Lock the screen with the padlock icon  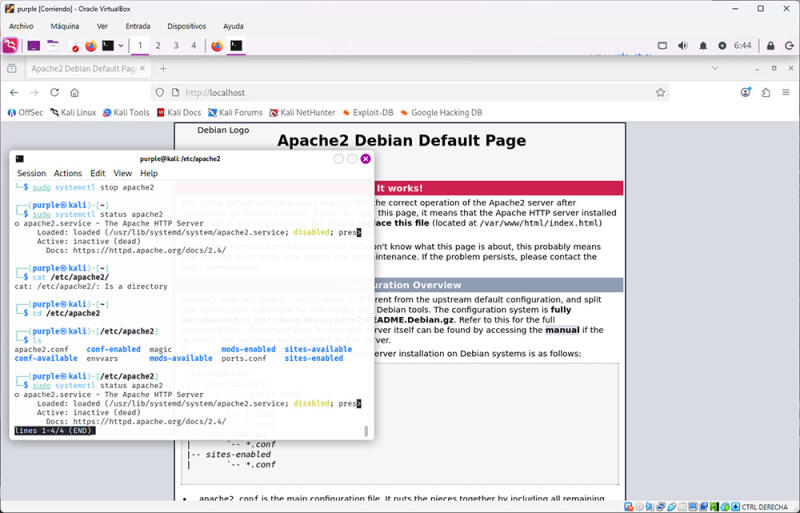tap(770, 45)
